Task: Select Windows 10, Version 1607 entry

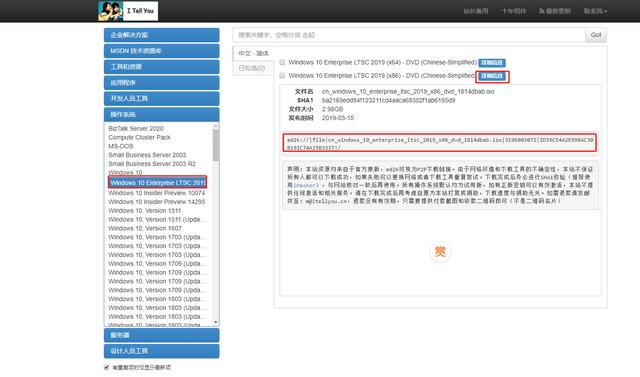Action: coord(145,228)
